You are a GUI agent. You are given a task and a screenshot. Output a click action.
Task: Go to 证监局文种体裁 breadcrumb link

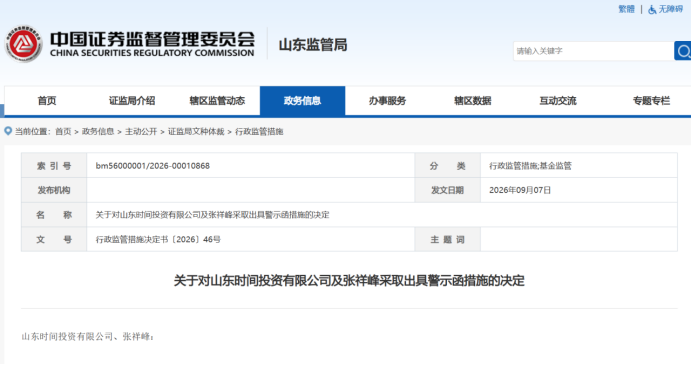point(196,132)
